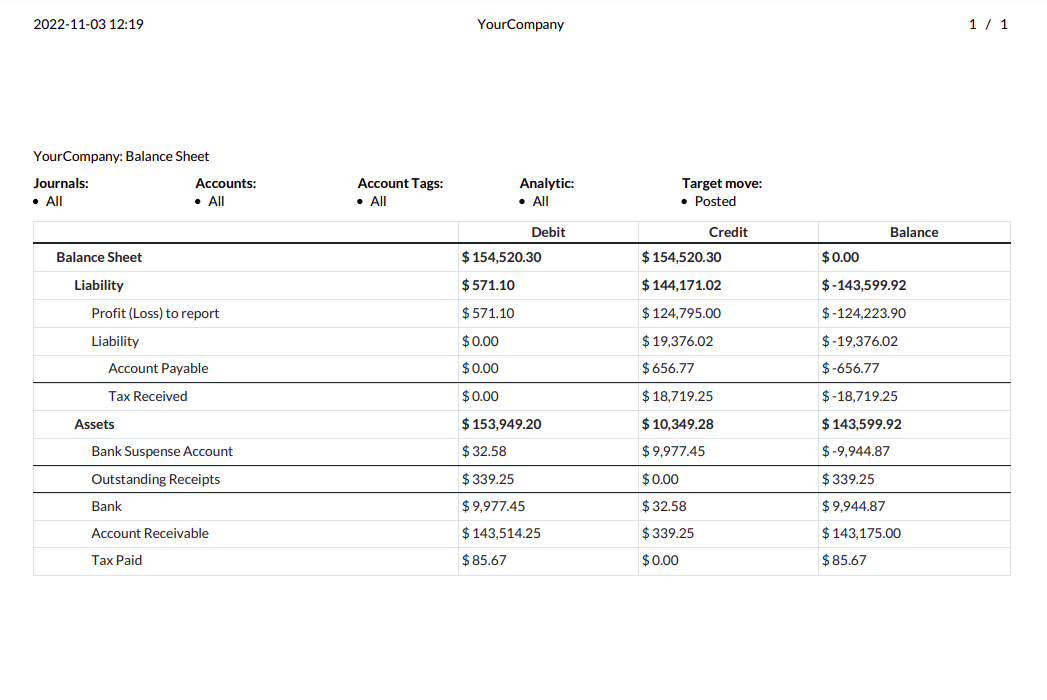
Task: Click the Journals: filter label
Action: [x=61, y=183]
